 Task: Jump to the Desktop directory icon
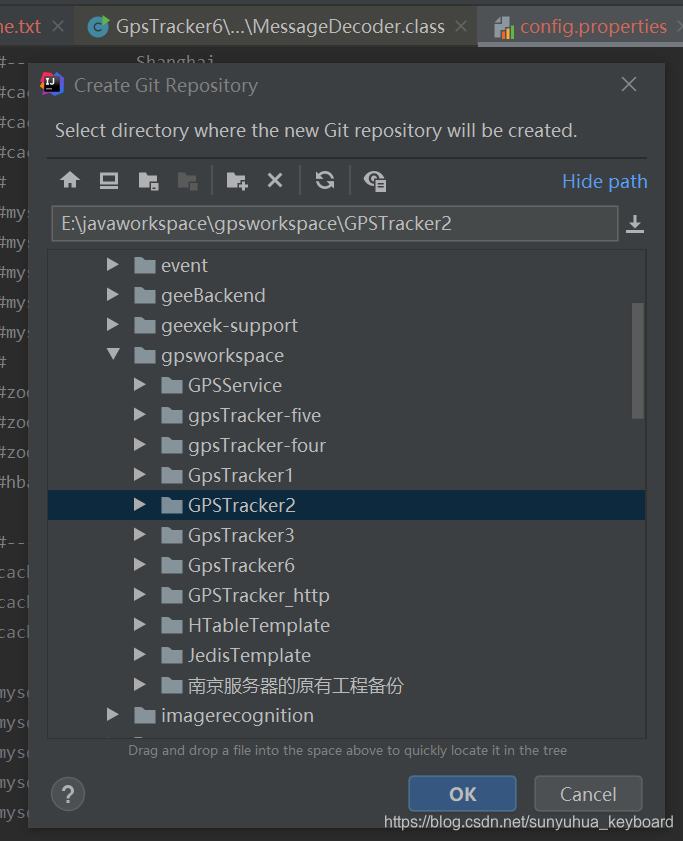pyautogui.click(x=109, y=180)
